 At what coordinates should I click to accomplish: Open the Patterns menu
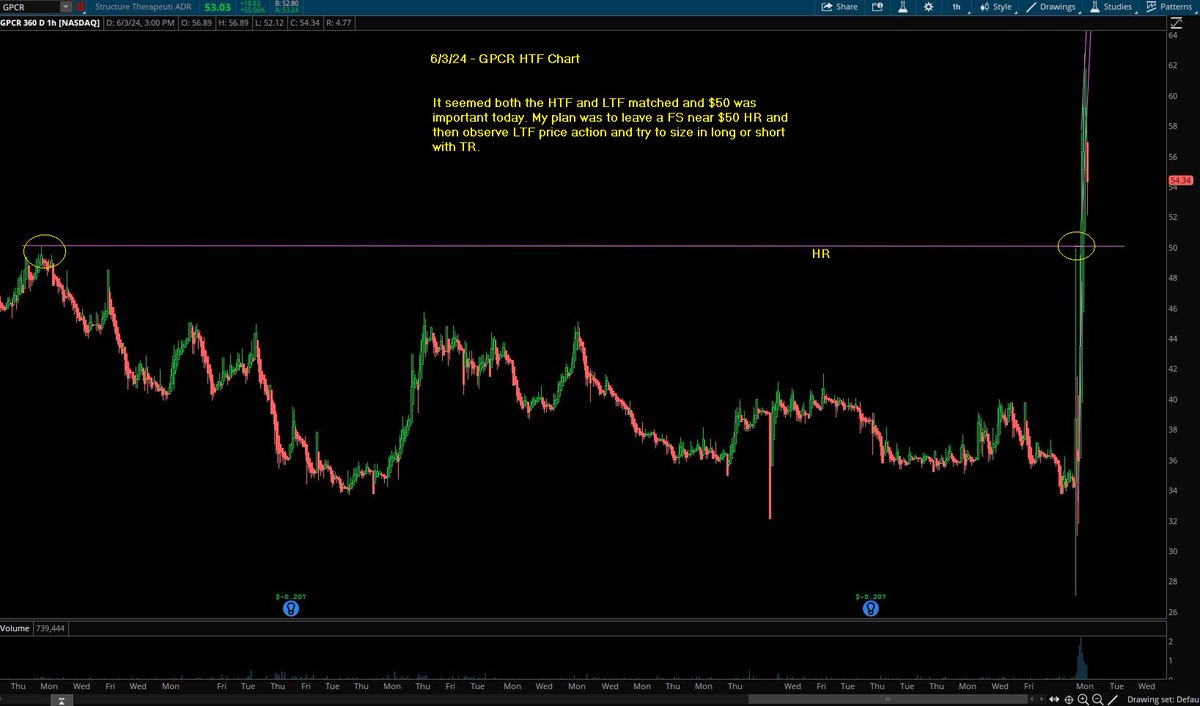(x=1169, y=7)
